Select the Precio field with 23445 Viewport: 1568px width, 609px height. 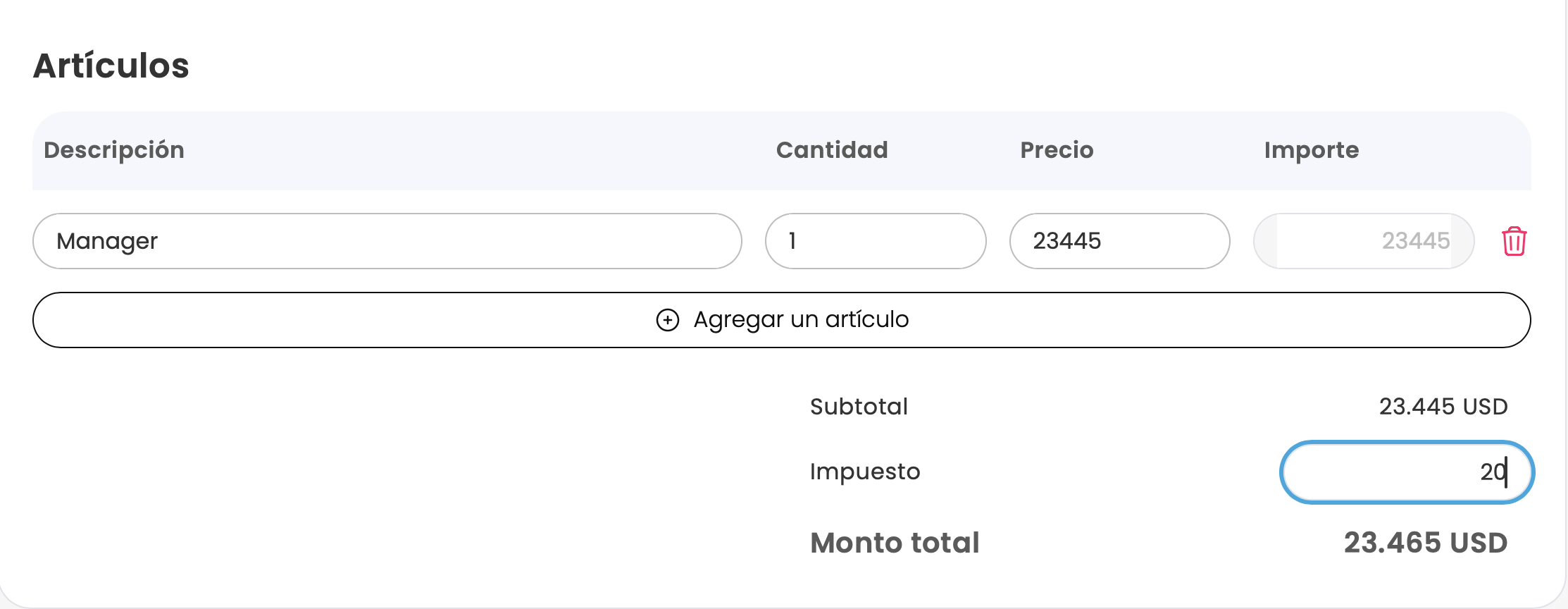click(x=1119, y=241)
